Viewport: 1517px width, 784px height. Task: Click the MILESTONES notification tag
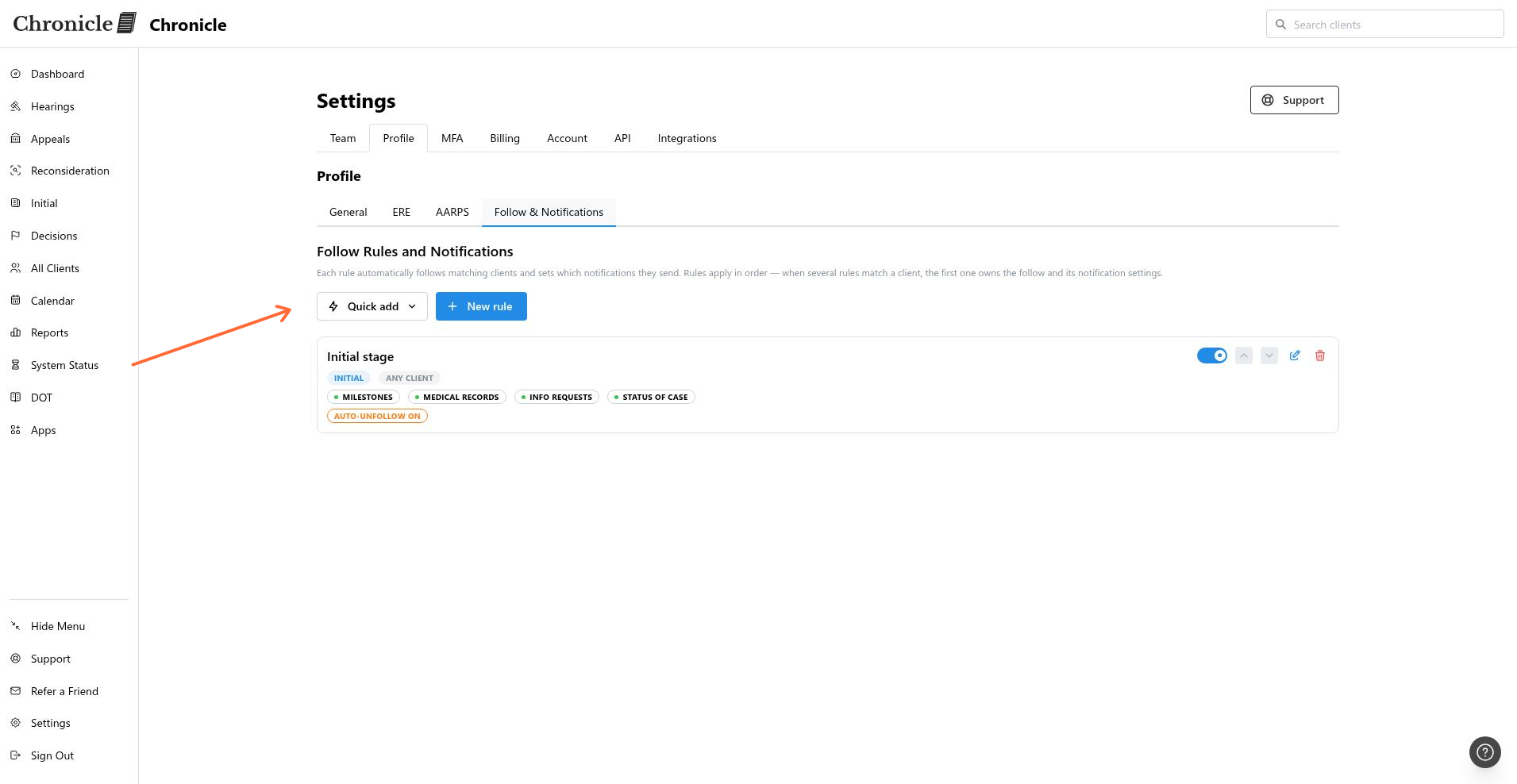click(364, 397)
